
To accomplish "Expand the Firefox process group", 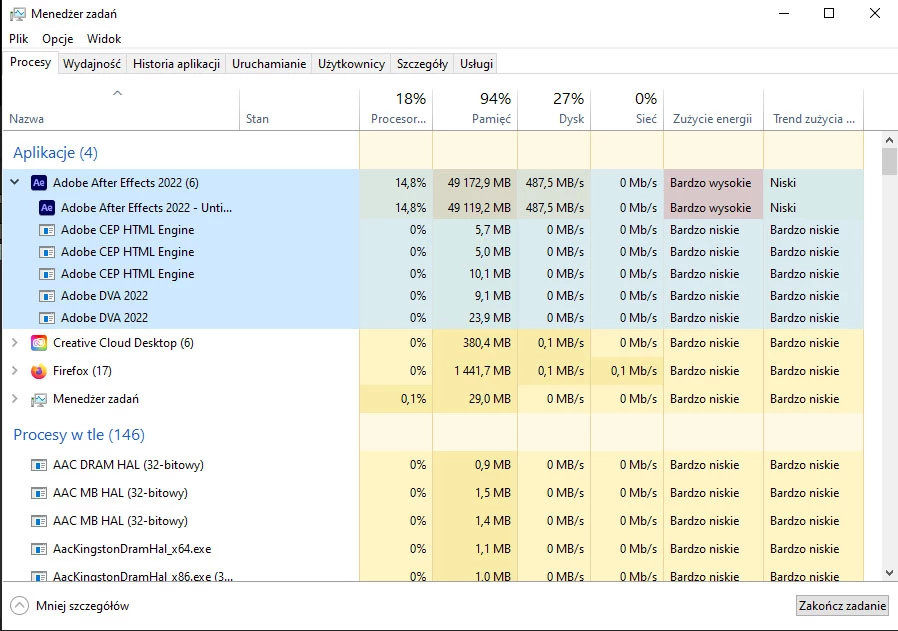I will (15, 371).
